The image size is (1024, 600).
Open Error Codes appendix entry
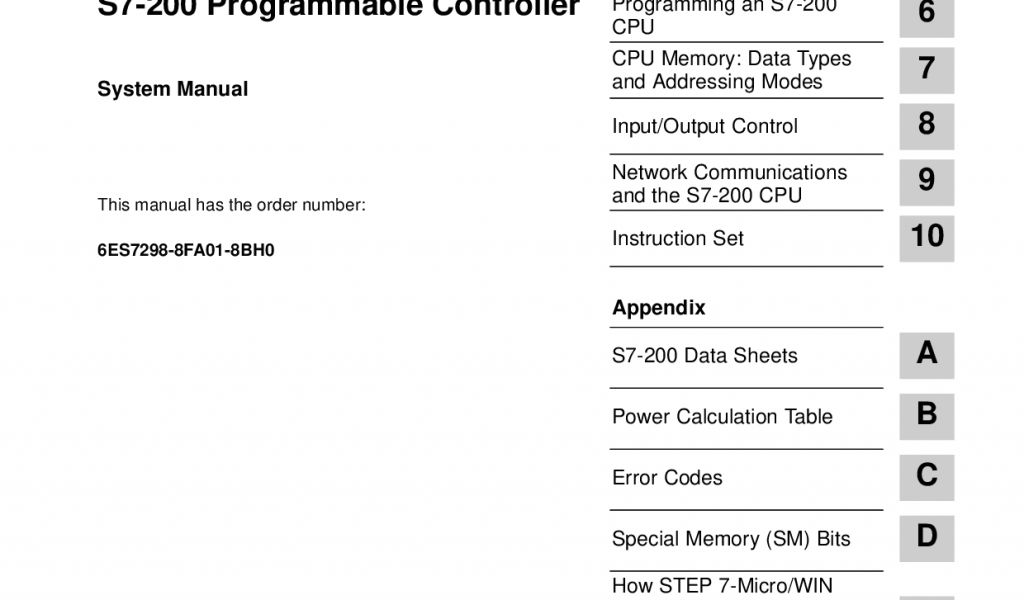(667, 478)
